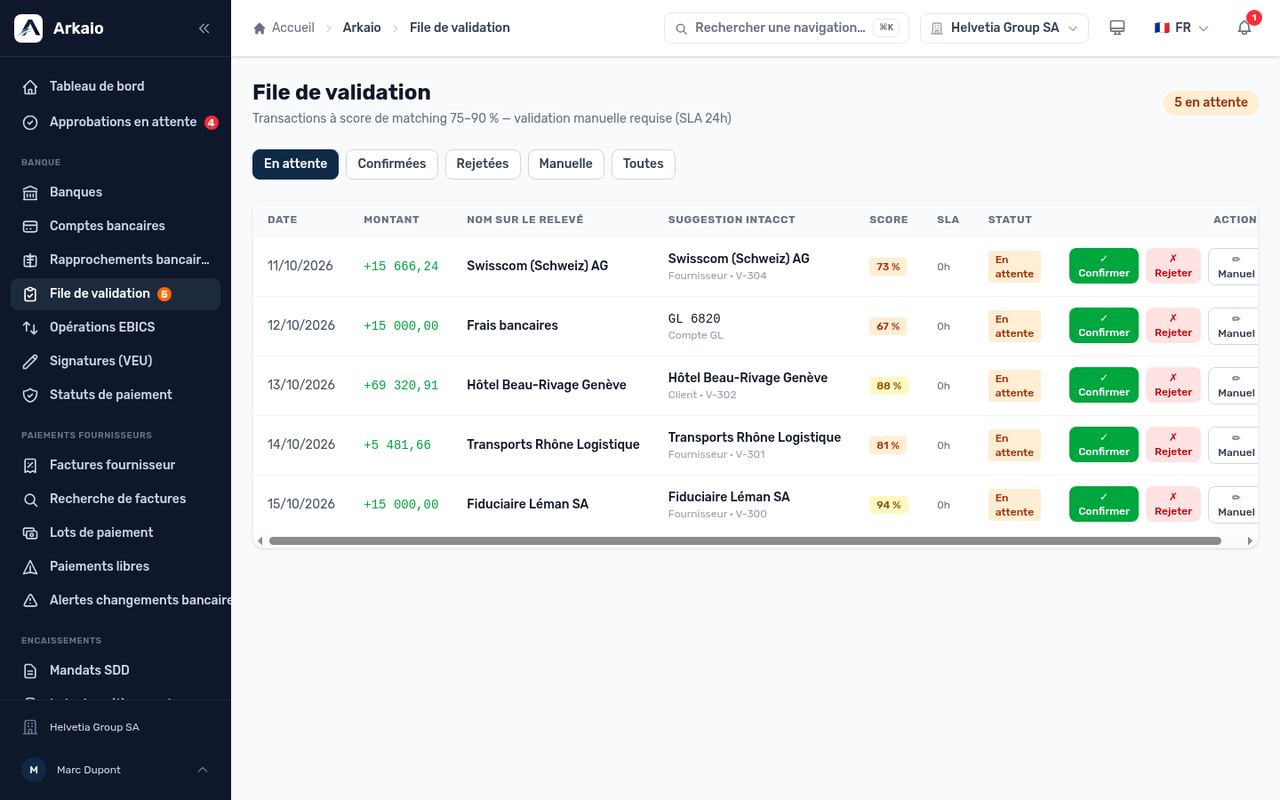The image size is (1280, 800).
Task: Click the Arkaio logo icon
Action: click(x=28, y=28)
